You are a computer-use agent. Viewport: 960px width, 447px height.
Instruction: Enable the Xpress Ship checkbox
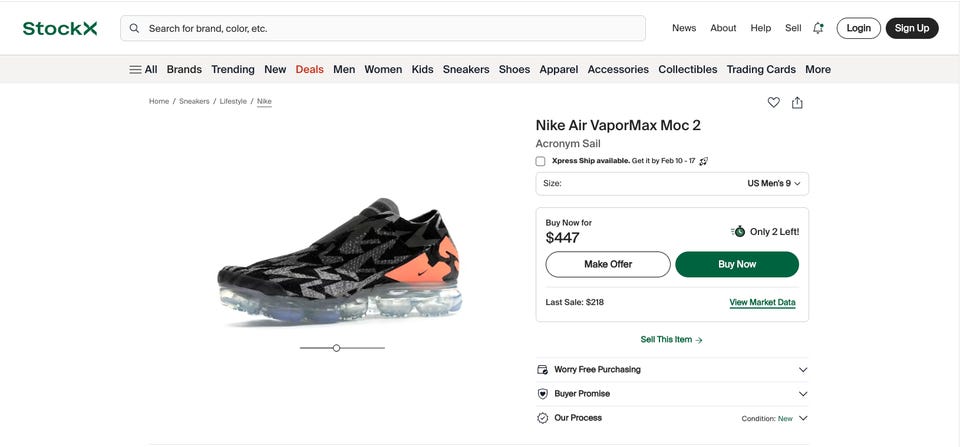541,161
